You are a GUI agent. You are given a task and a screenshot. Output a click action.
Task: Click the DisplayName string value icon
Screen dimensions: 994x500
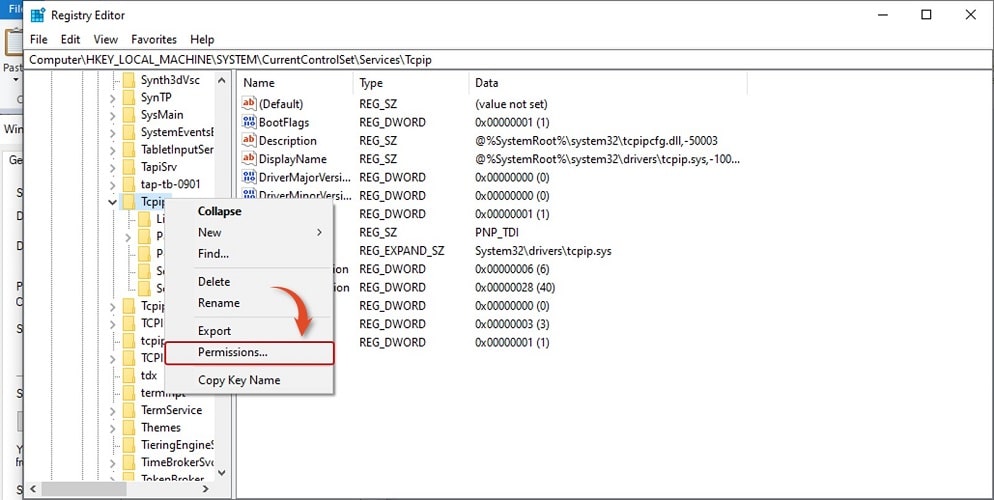(x=249, y=158)
